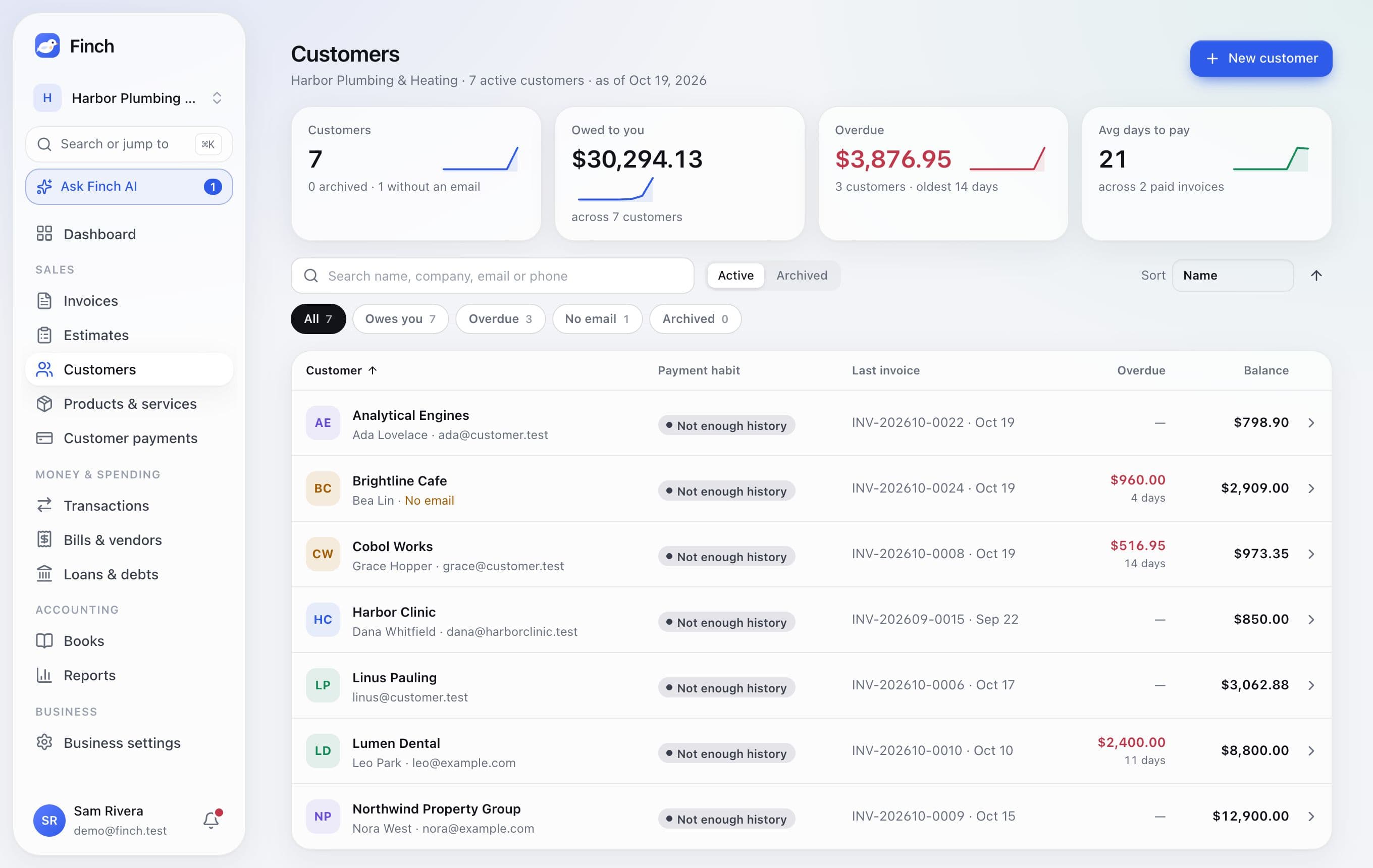This screenshot has width=1373, height=868.
Task: Switch to the Archived customers view
Action: point(802,275)
